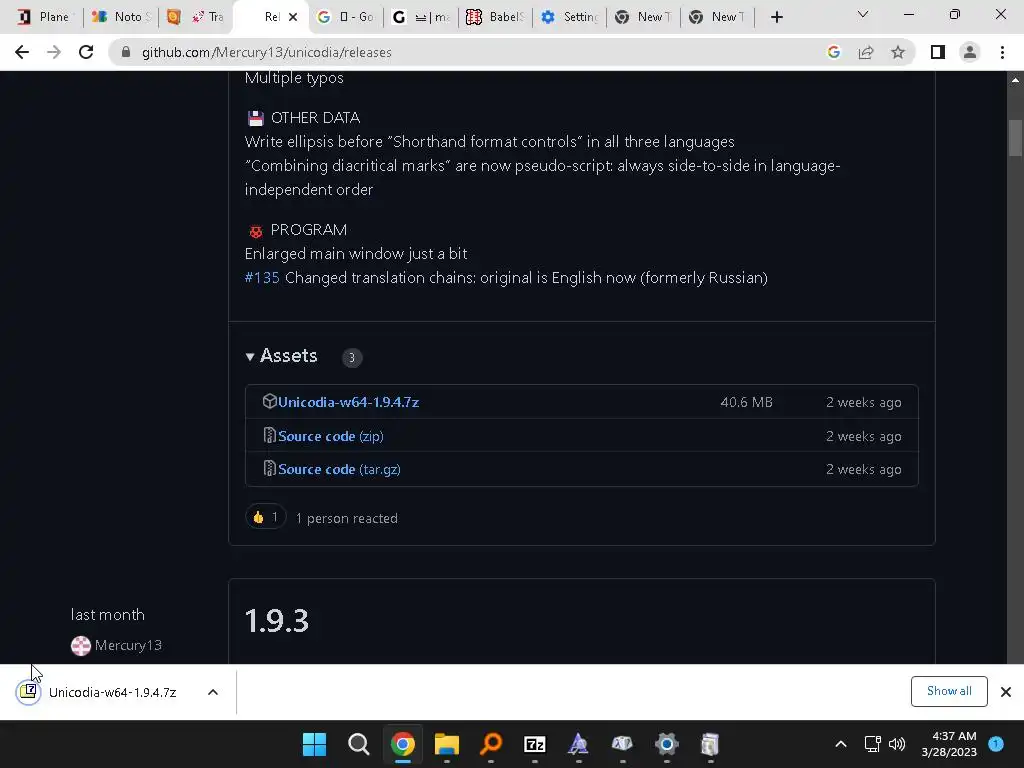This screenshot has width=1024, height=768.
Task: Click the '40.6 MB' file size text
Action: [x=746, y=402]
